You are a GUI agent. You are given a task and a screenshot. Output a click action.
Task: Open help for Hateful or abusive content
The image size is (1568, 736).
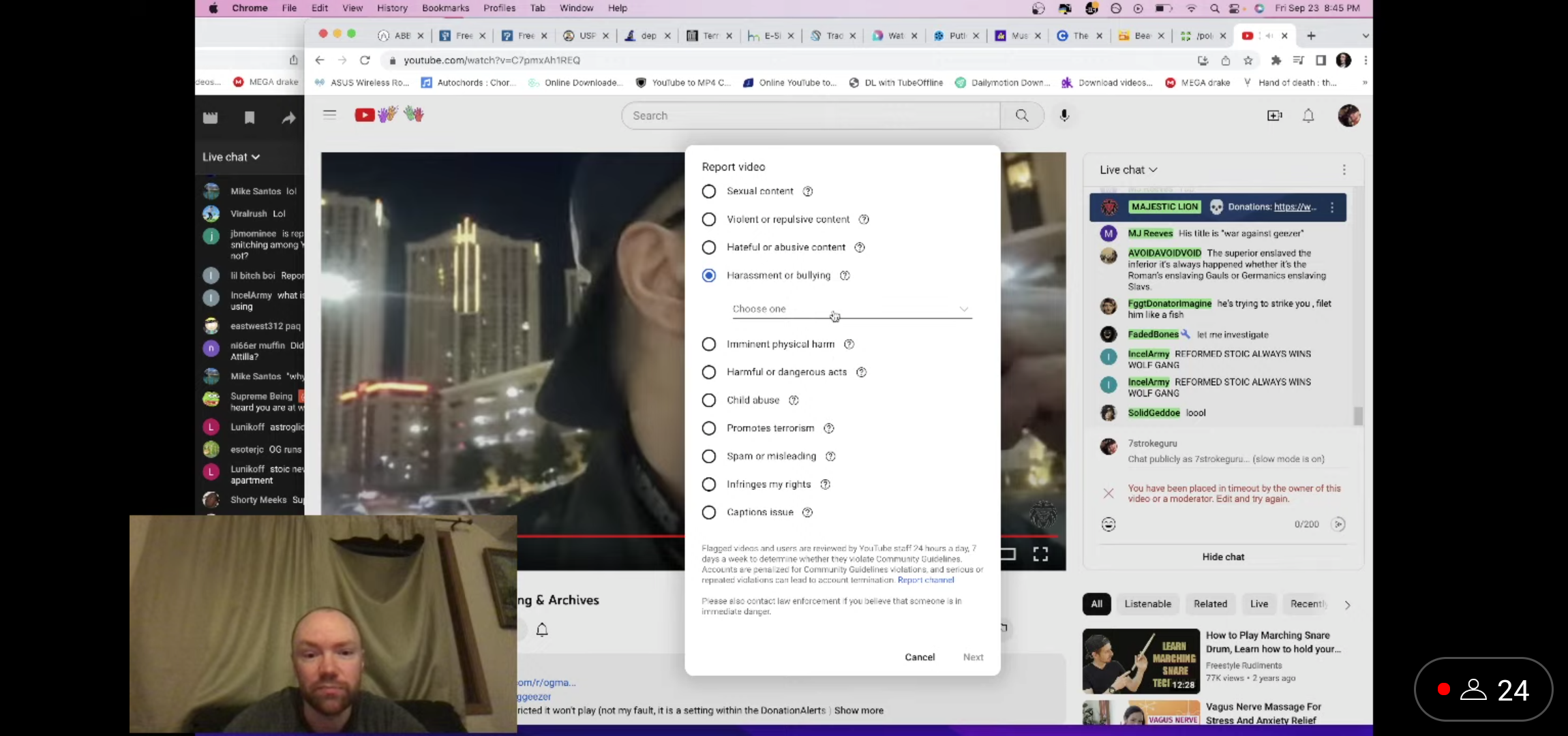coord(860,247)
